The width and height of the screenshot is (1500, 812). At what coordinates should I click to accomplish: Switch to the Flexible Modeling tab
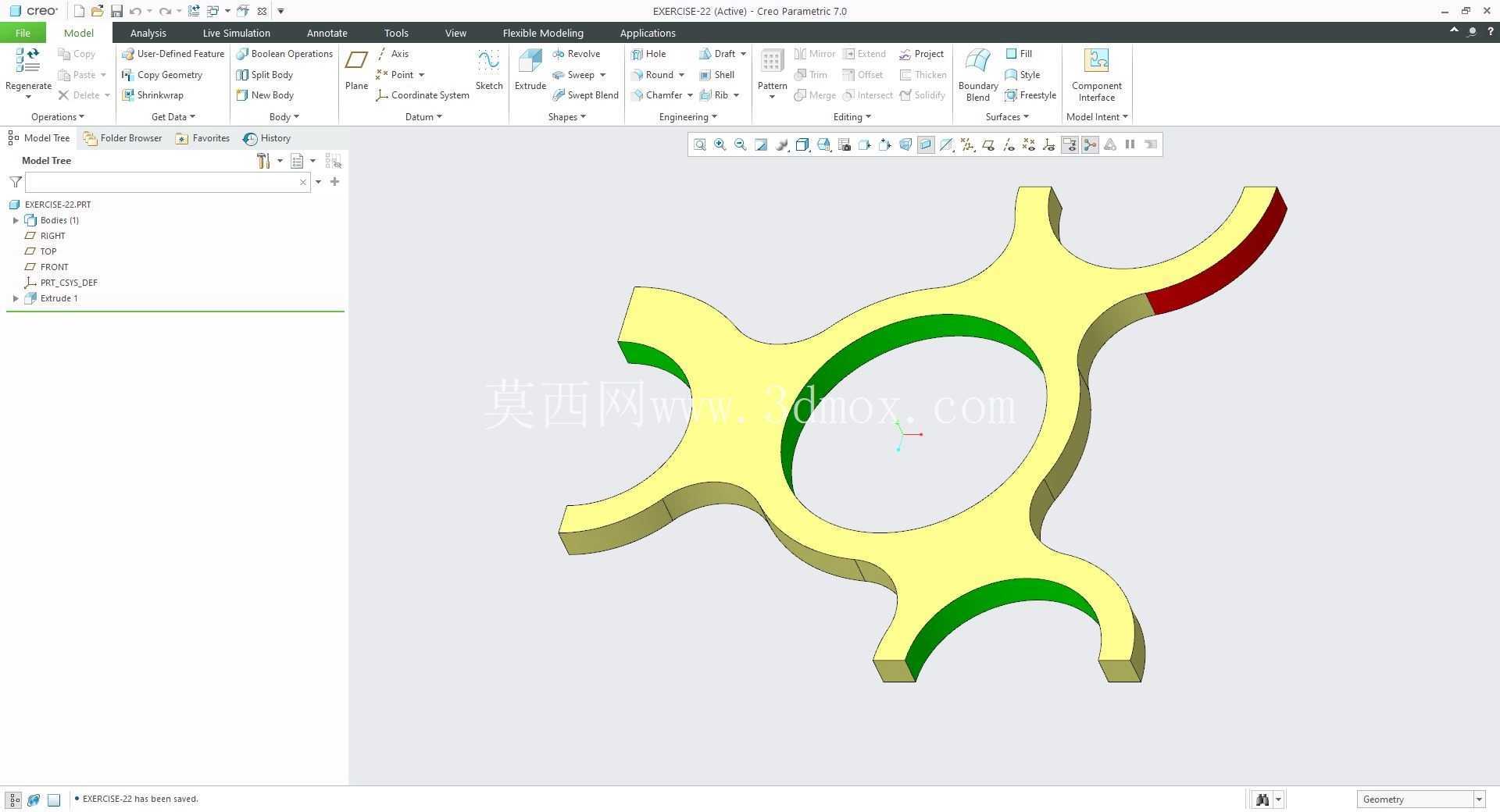click(543, 33)
